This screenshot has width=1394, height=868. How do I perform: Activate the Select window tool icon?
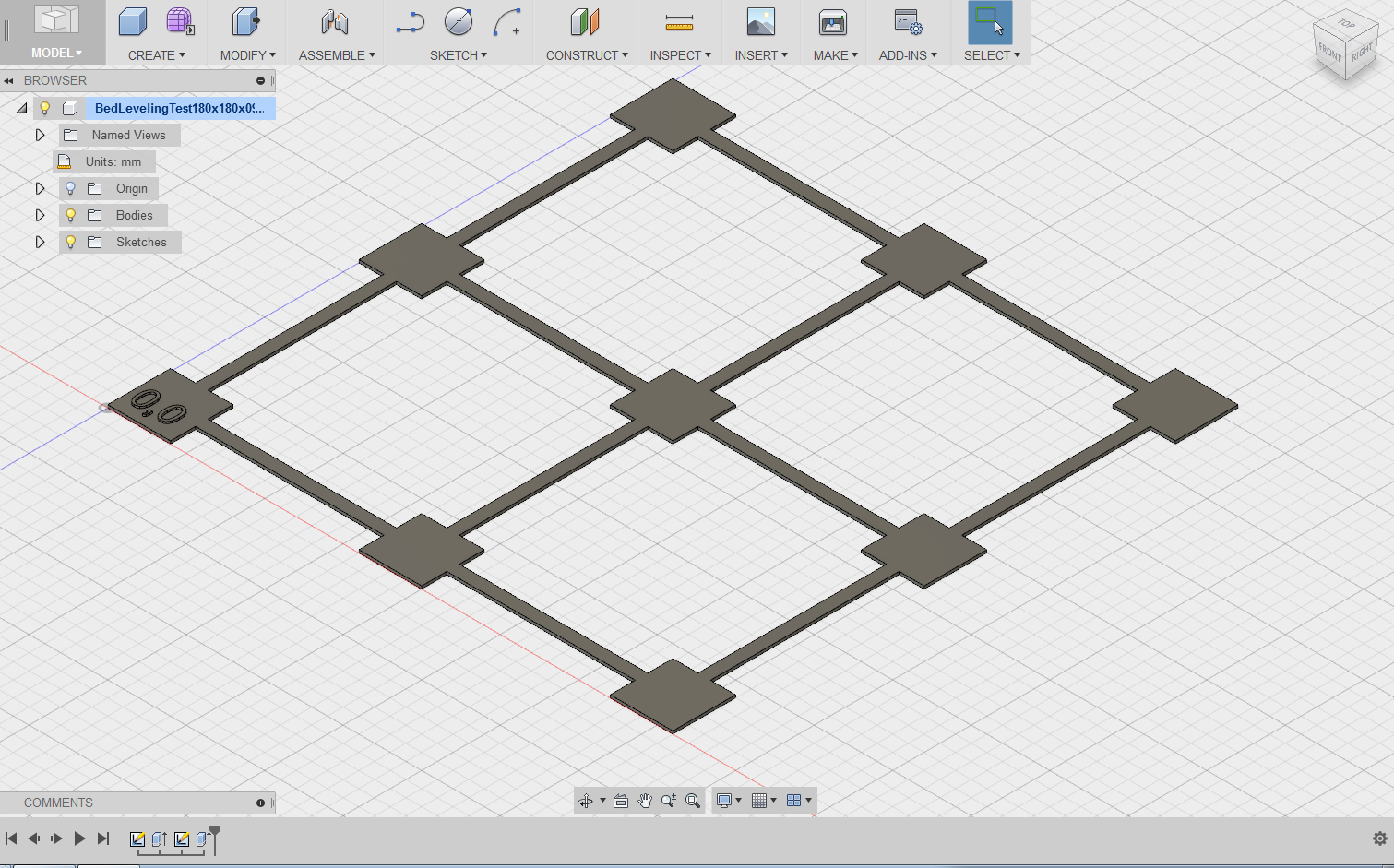[990, 22]
